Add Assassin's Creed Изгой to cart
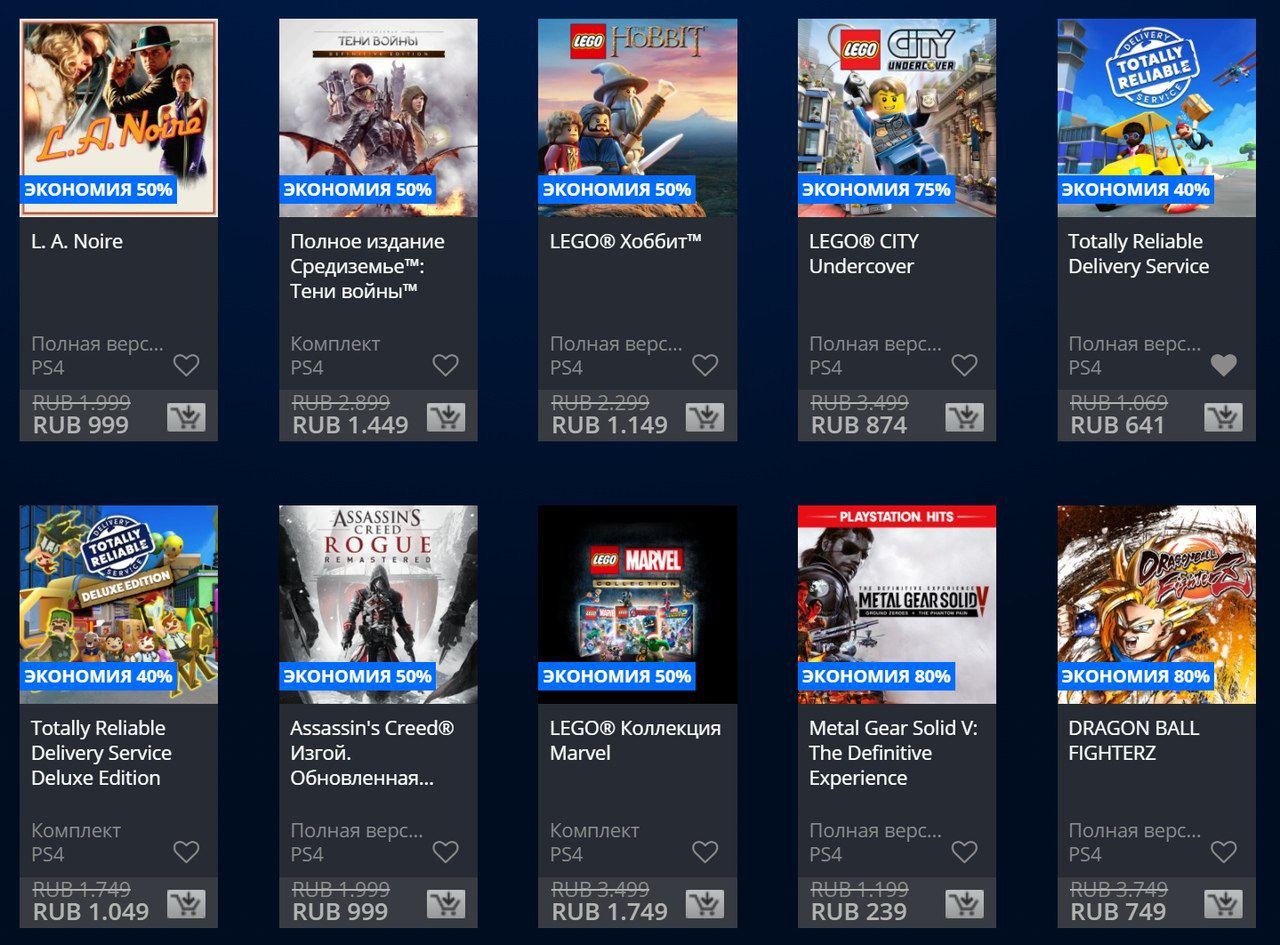 446,904
